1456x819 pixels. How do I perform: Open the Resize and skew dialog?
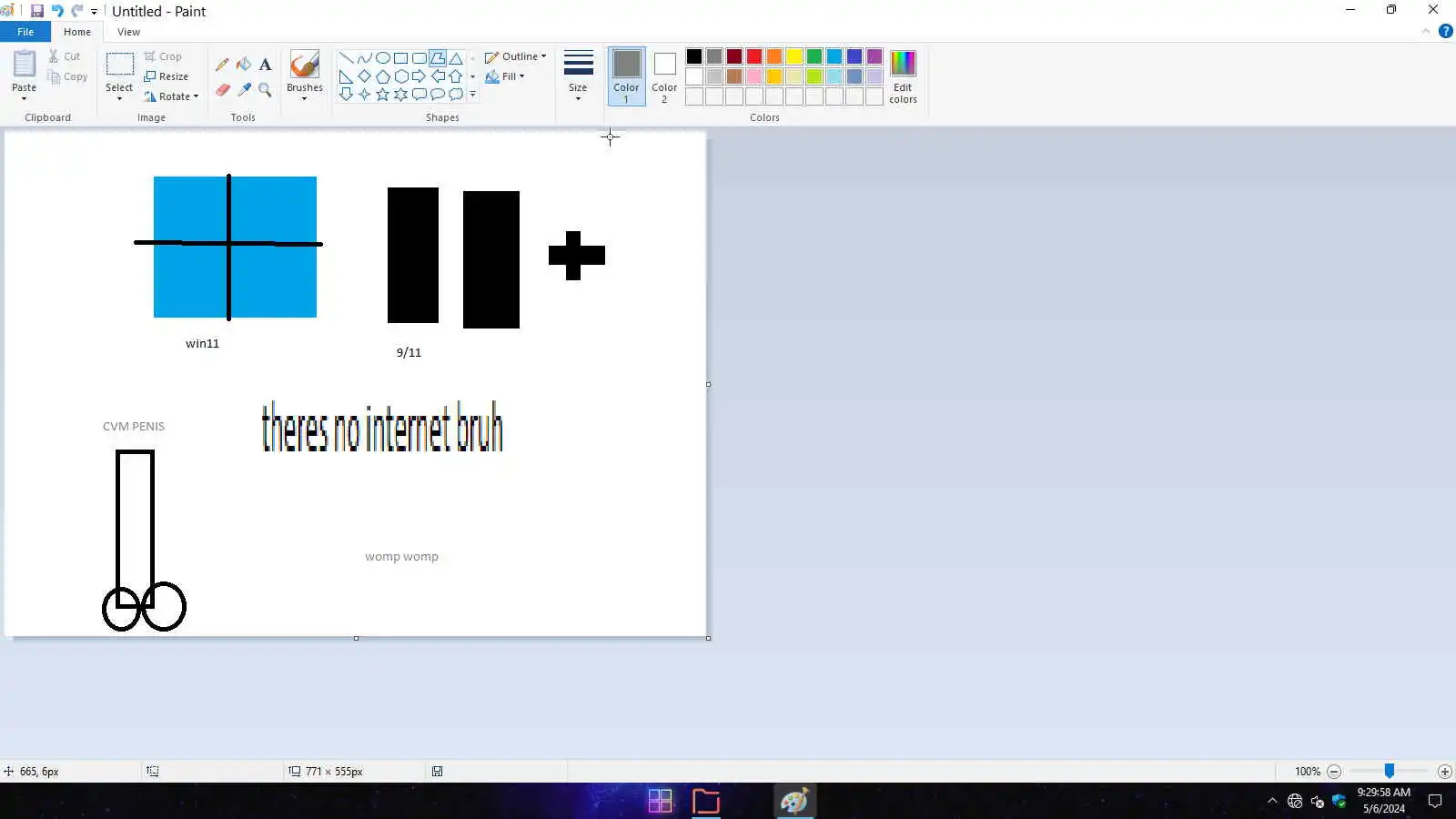click(x=166, y=76)
